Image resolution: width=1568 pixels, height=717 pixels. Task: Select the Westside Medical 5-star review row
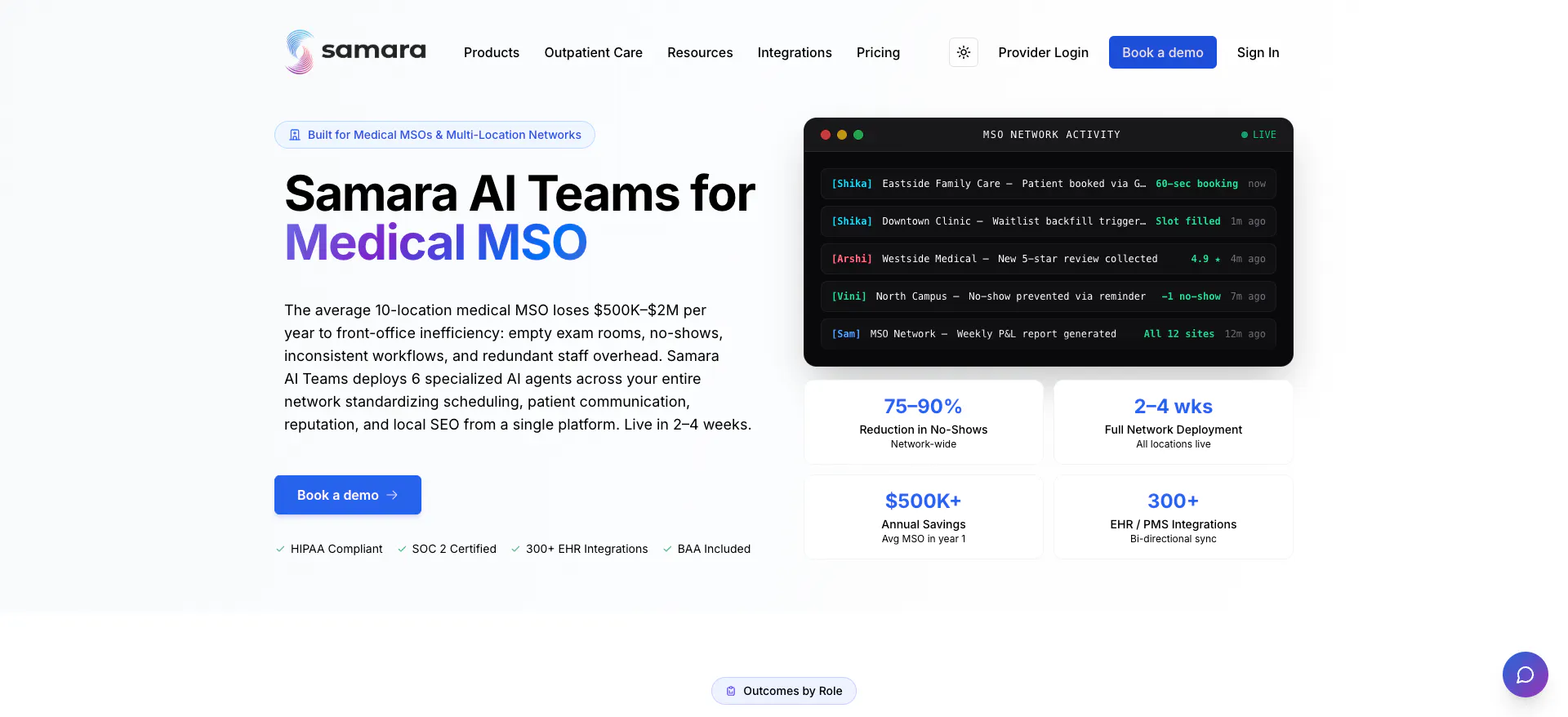coord(1049,259)
